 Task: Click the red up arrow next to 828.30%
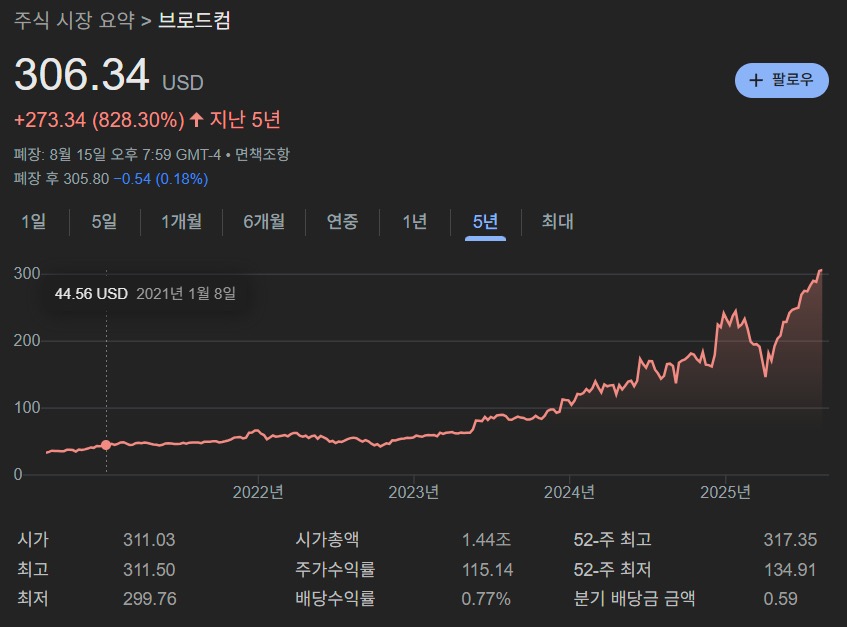click(x=197, y=120)
